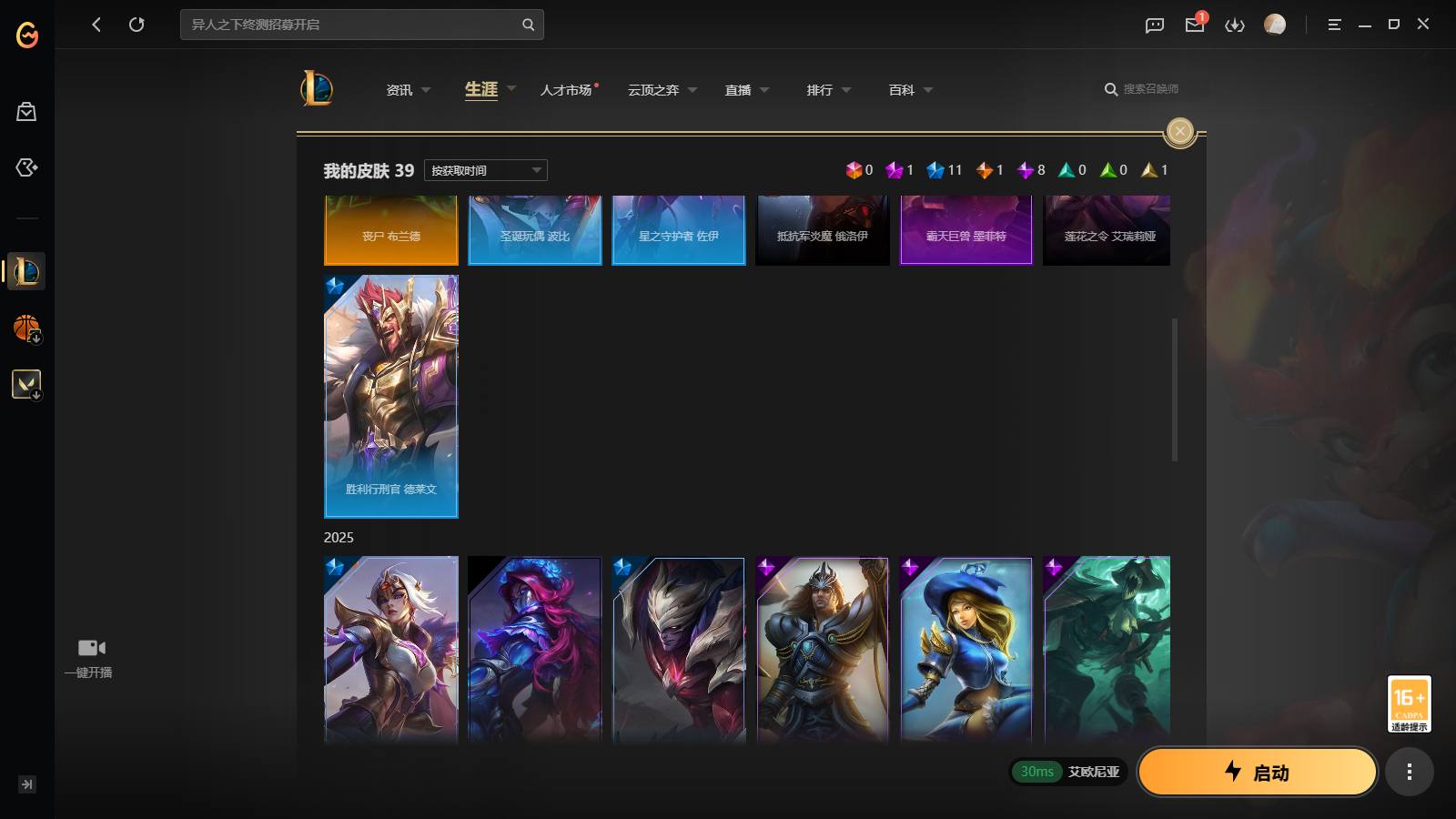Screen dimensions: 1456x819
Task: Open the 圣诞玩偶 波比 skin card
Action: 535,230
